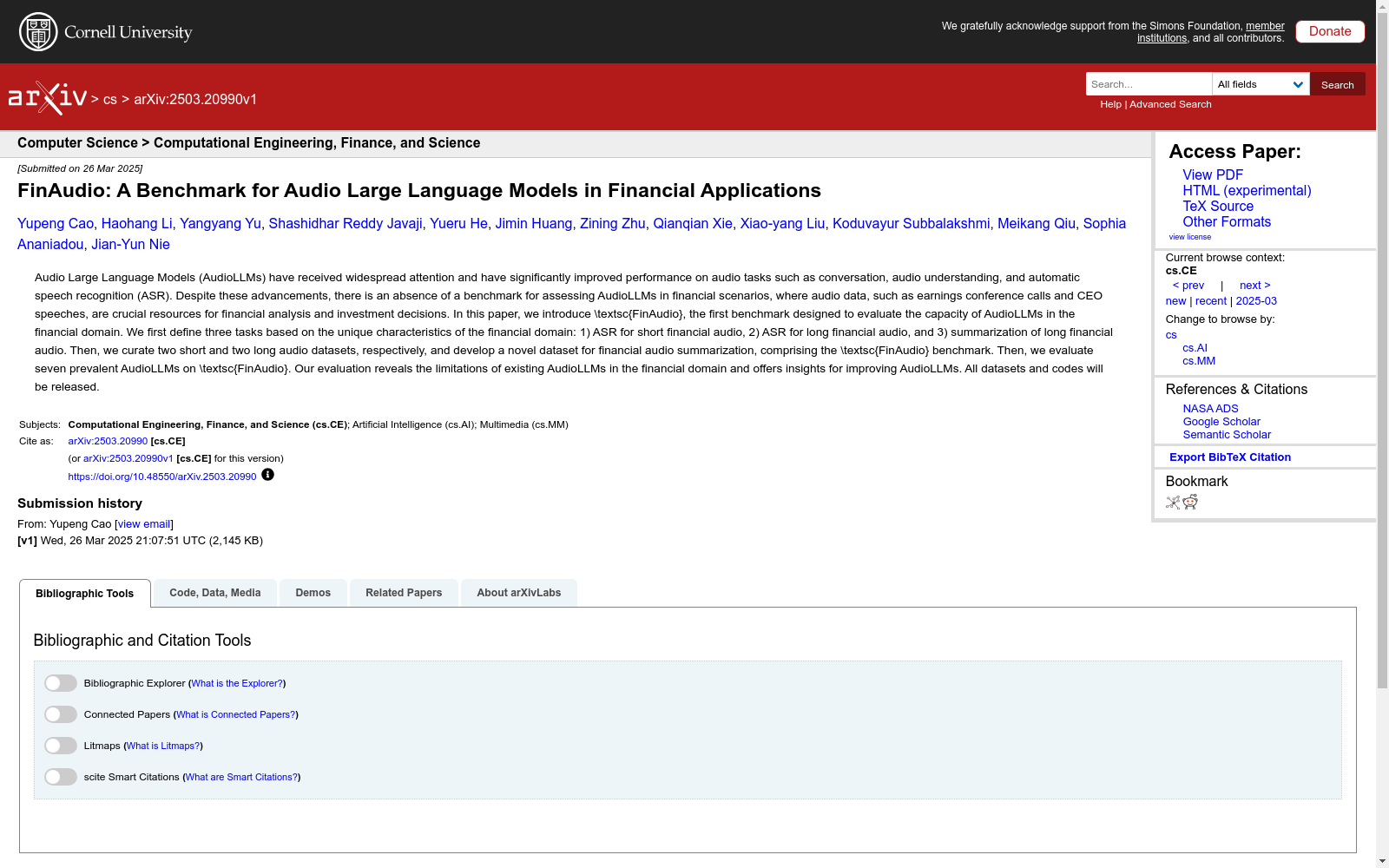
Task: Open author Yupeng Cao link
Action: (x=56, y=223)
